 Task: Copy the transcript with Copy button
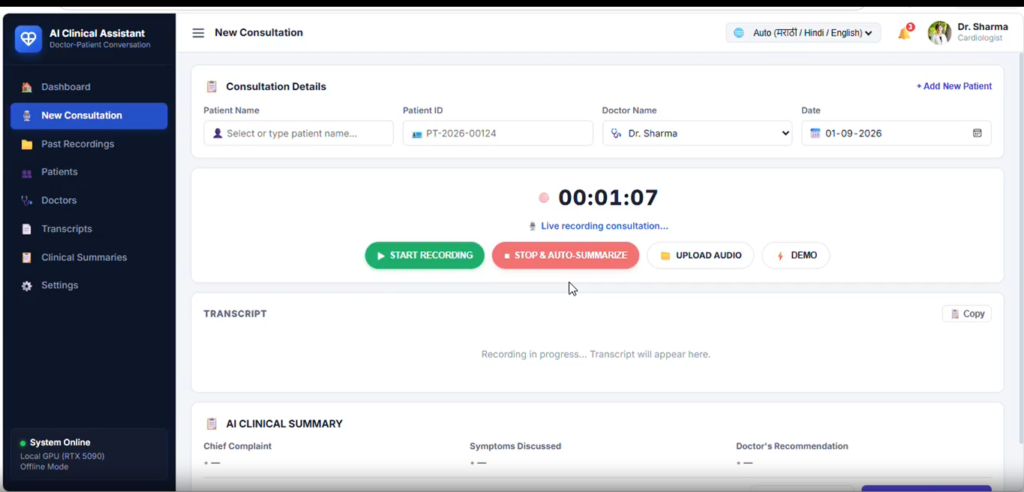click(967, 314)
